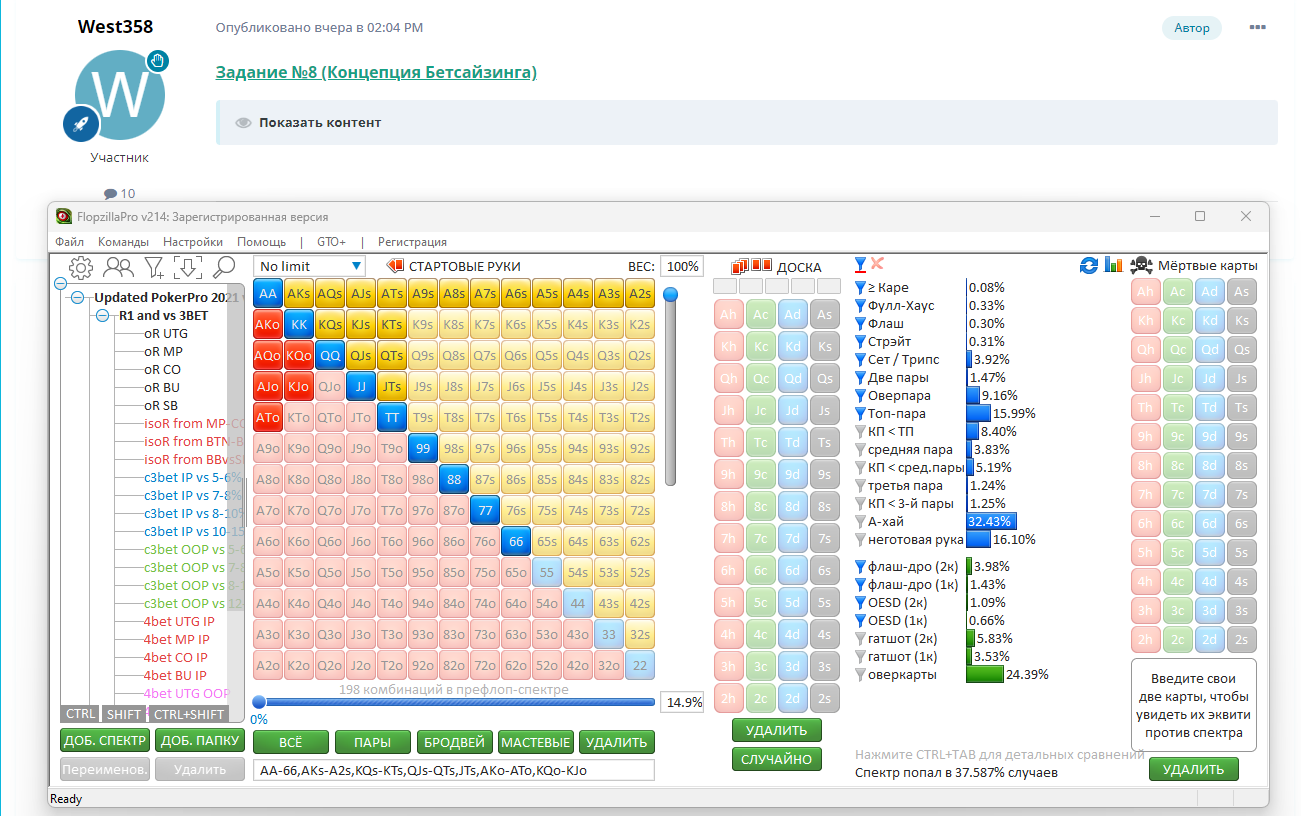Click the magnifying glass search icon
The height and width of the screenshot is (816, 1301).
[224, 267]
